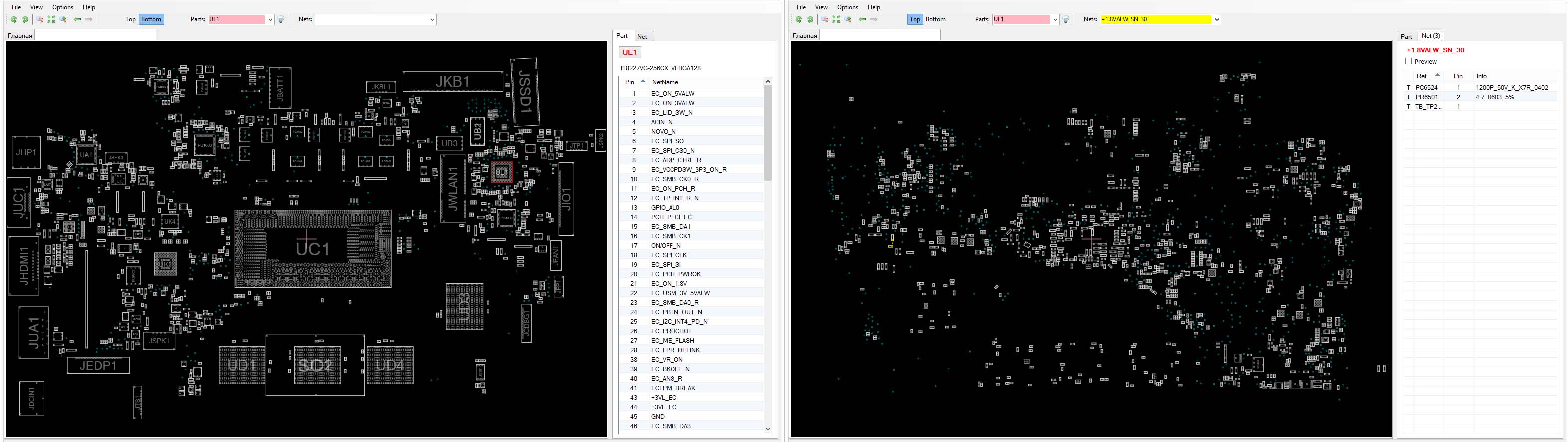This screenshot has width=1568, height=442.
Task: Click fit-to-window icon in right window toolbar
Action: (x=836, y=19)
